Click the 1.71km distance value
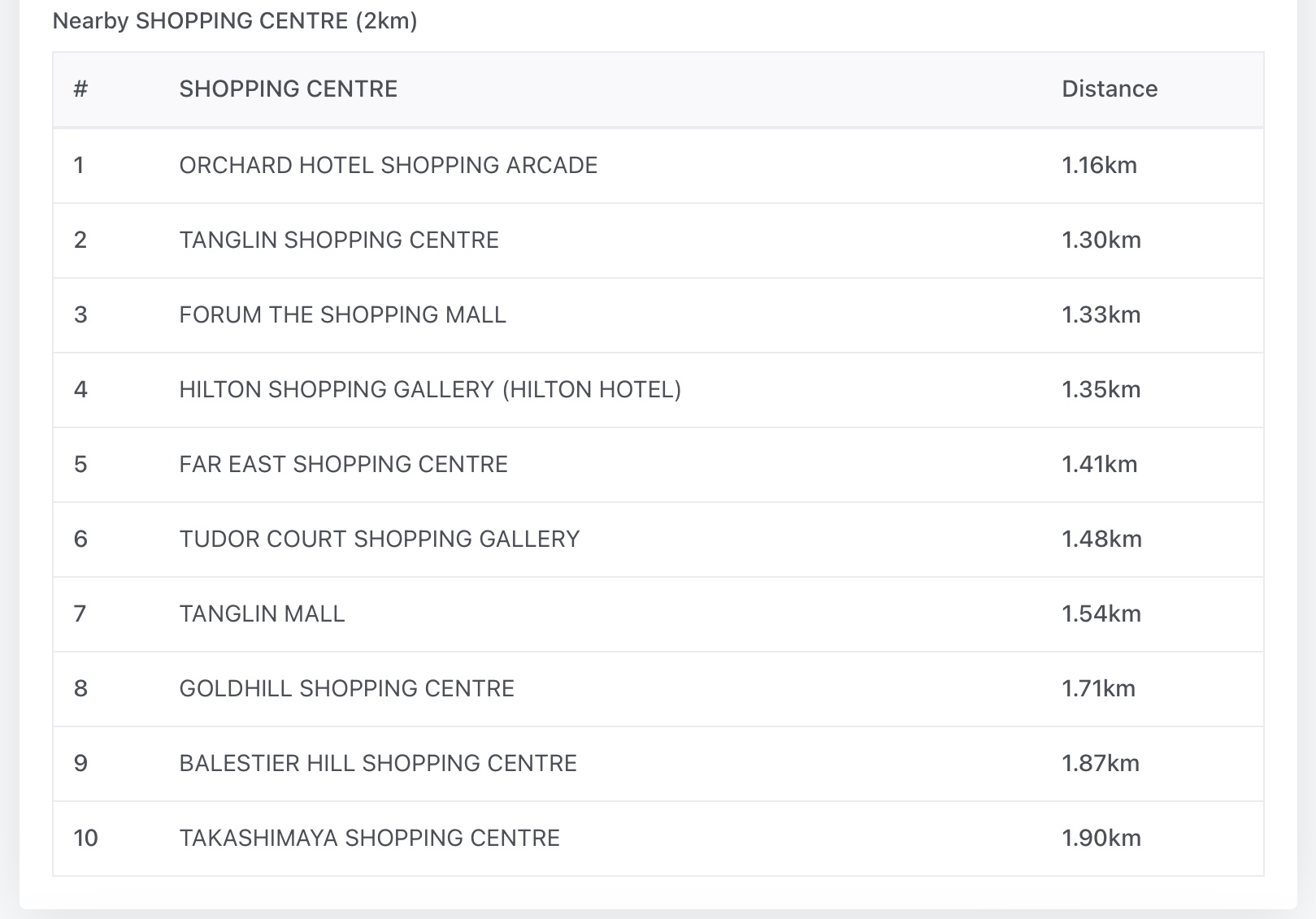This screenshot has height=919, width=1316. click(x=1098, y=688)
